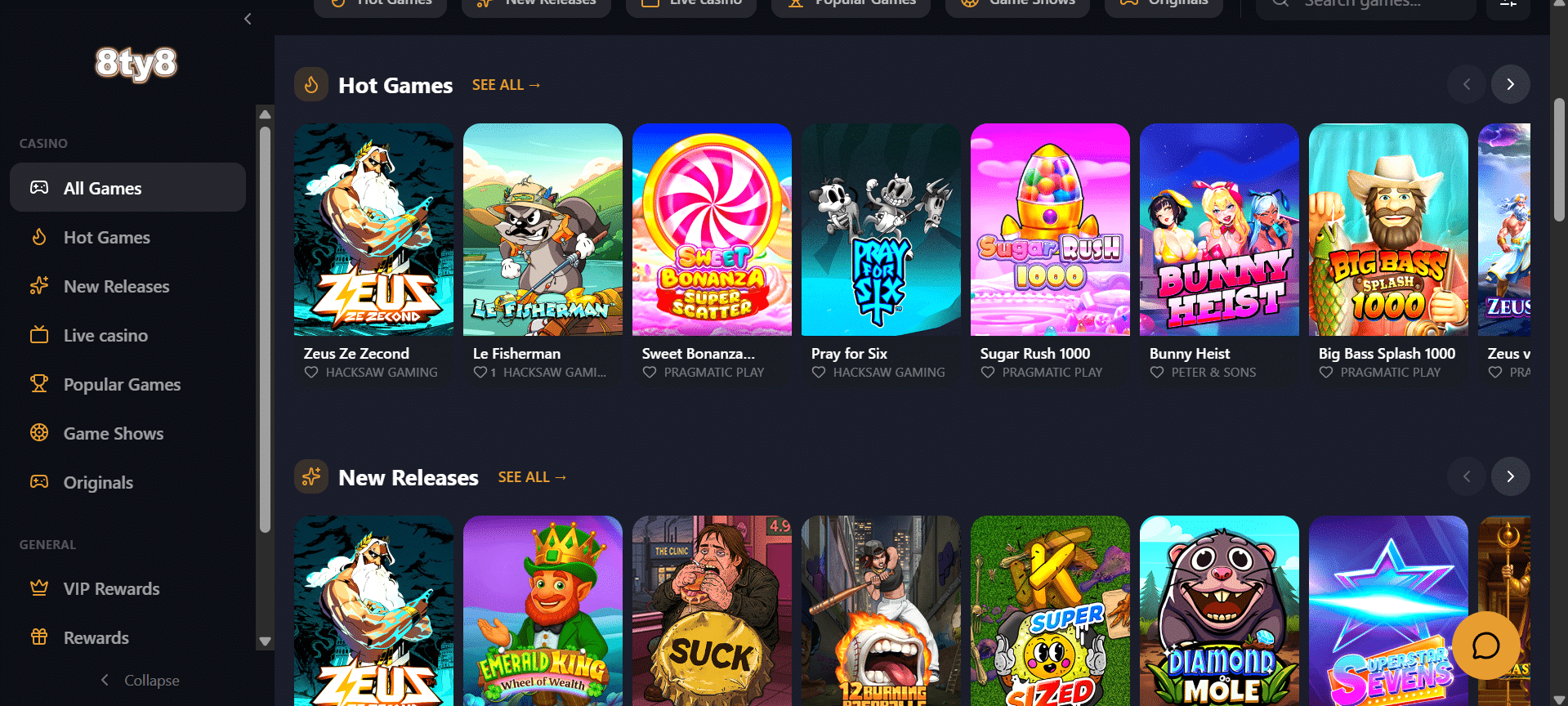The height and width of the screenshot is (706, 1568).
Task: Open the live chat bubble icon
Action: tap(1485, 646)
